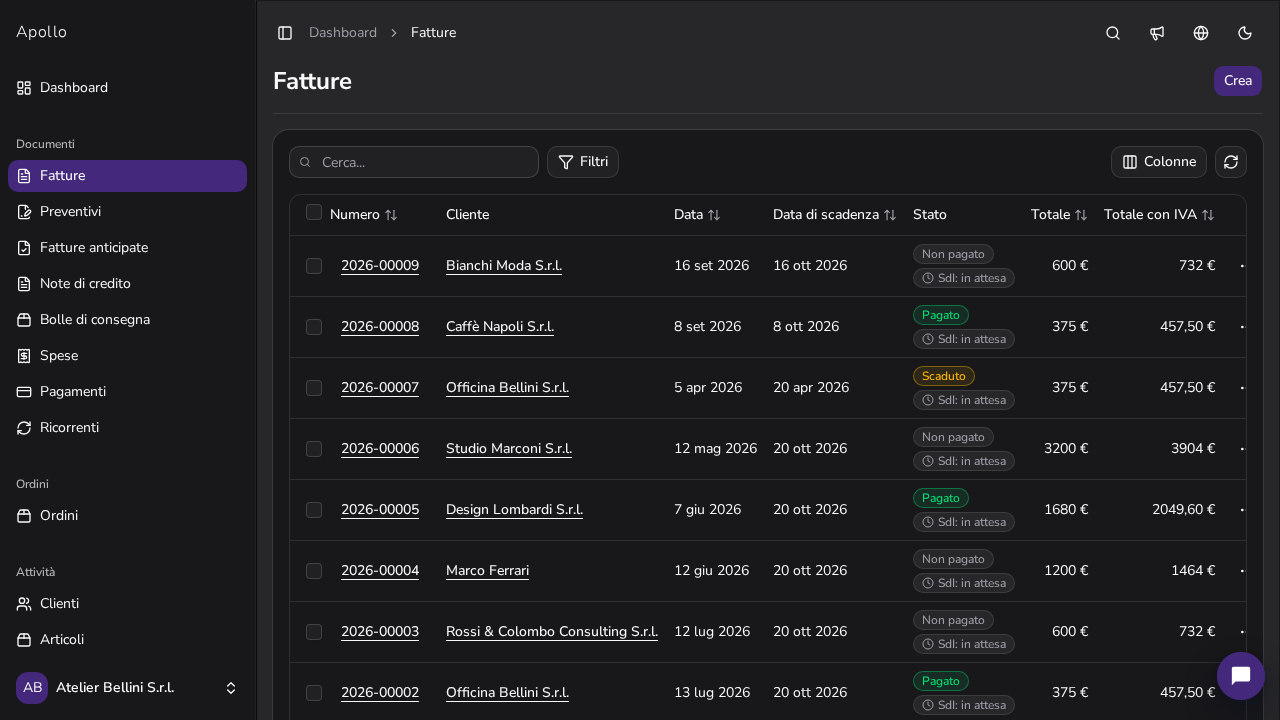Toggle the sidebar panel icon
This screenshot has height=720, width=1280.
(x=285, y=33)
